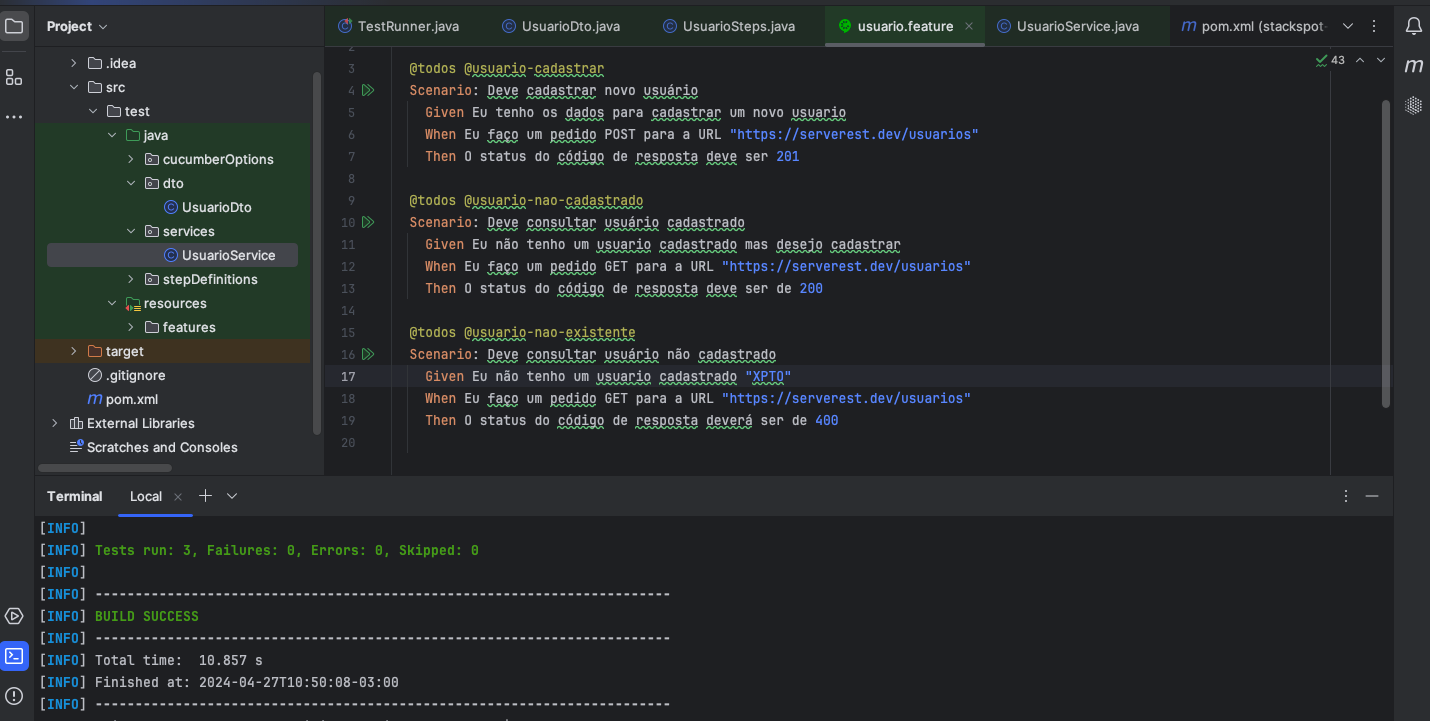Click the inspections green checkmark widget
Screen dimensions: 1430x721
coord(1330,60)
